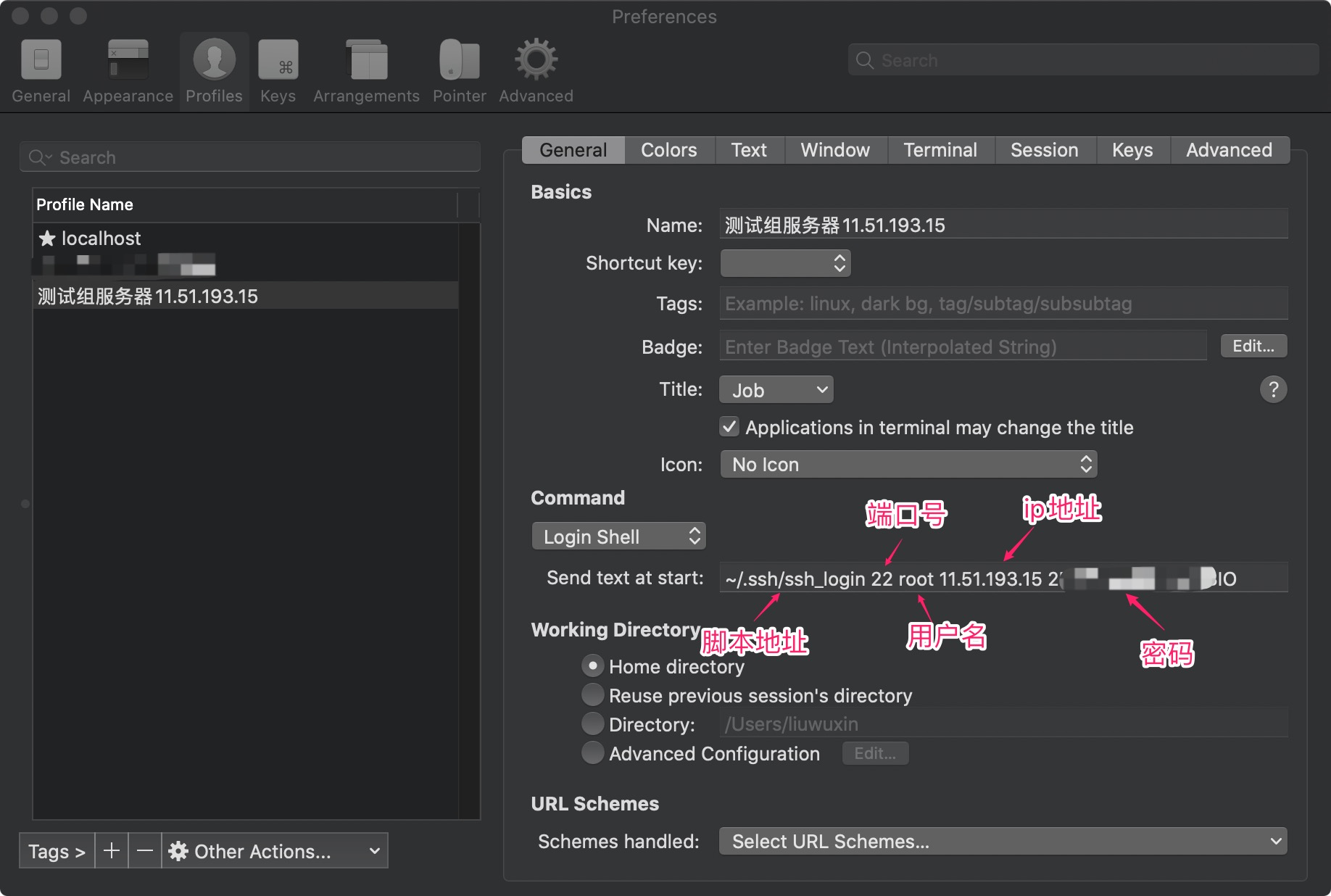The width and height of the screenshot is (1331, 896).
Task: Choose the Advanced Configuration radio button
Action: tap(593, 752)
